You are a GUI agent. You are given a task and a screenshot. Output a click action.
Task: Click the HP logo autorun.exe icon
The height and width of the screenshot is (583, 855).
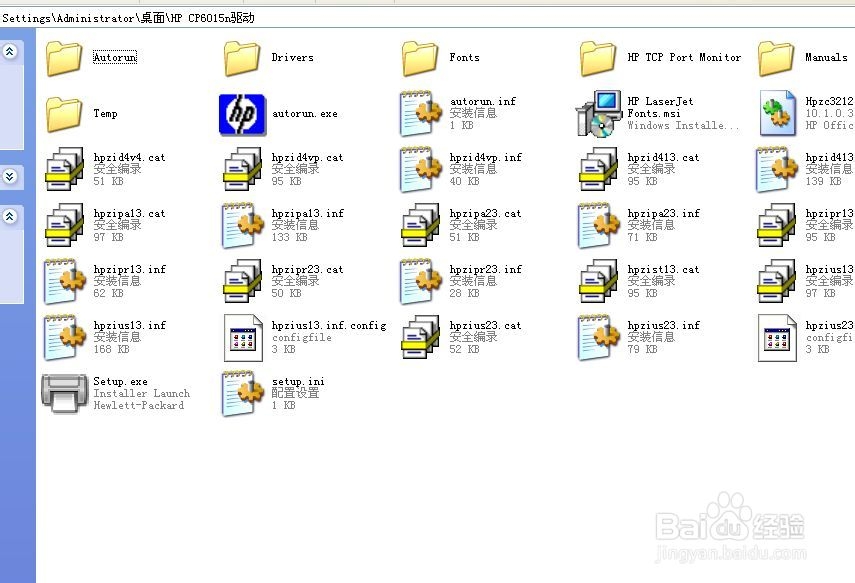[x=242, y=115]
